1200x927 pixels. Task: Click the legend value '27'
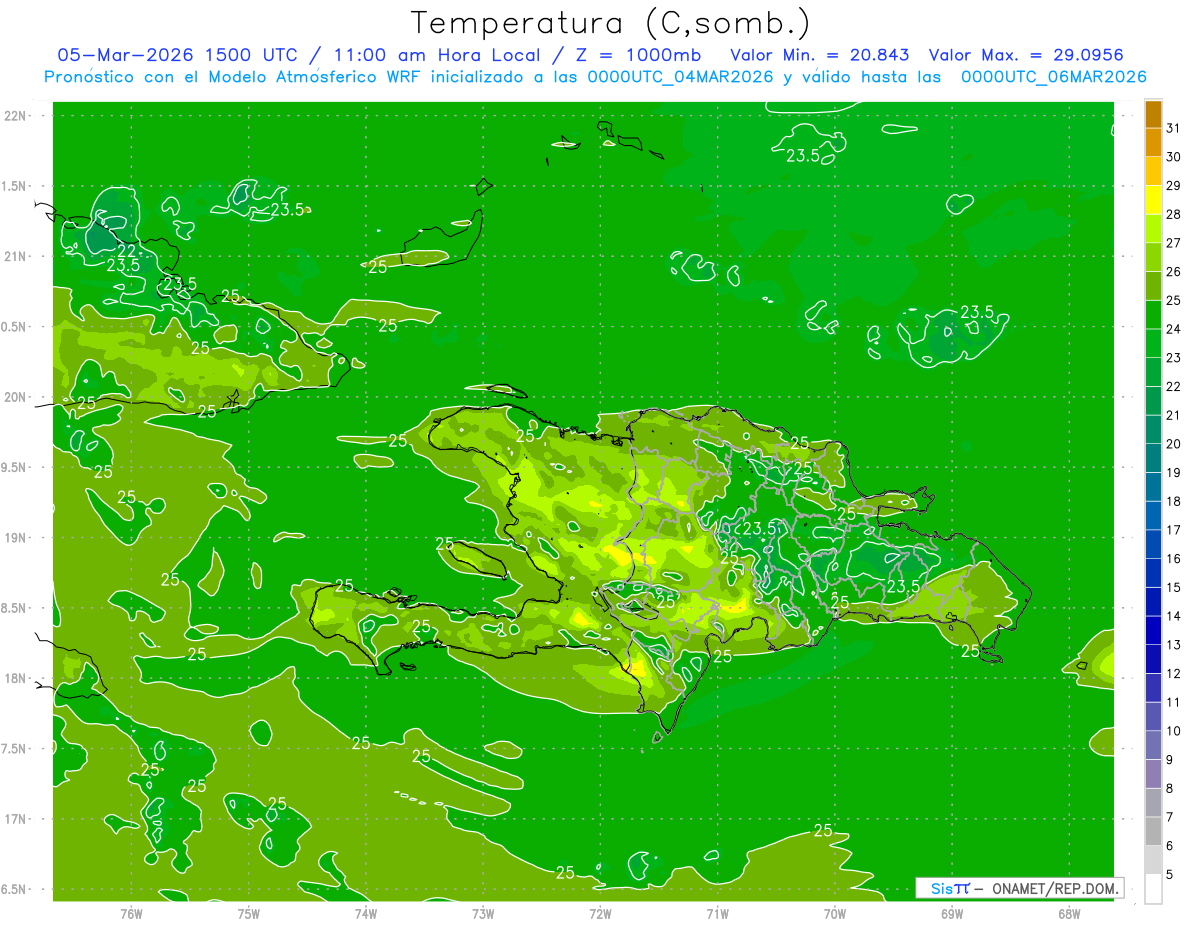[1174, 243]
